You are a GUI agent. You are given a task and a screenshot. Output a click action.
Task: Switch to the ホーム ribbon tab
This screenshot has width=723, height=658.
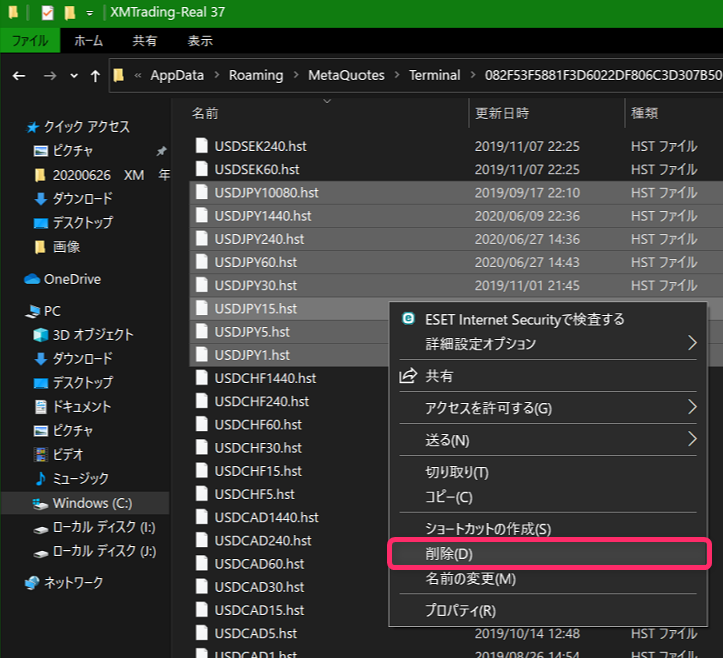pos(89,41)
